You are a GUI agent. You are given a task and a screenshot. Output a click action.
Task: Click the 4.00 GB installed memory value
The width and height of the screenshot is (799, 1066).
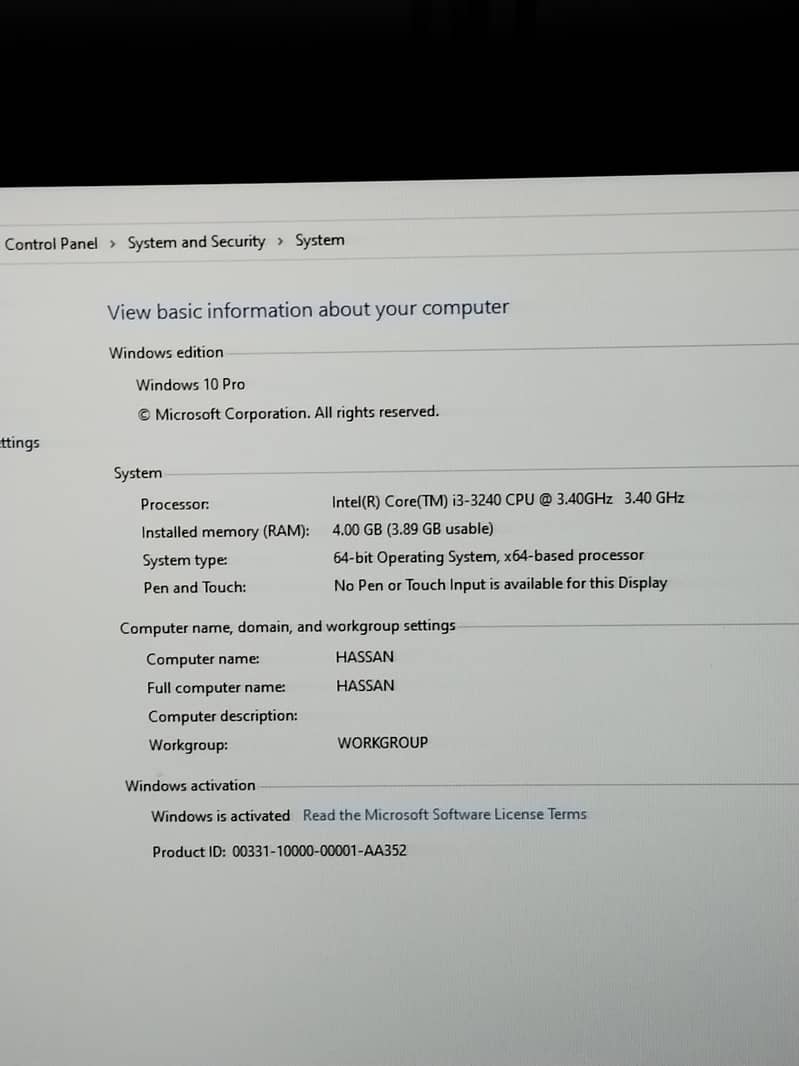[413, 529]
